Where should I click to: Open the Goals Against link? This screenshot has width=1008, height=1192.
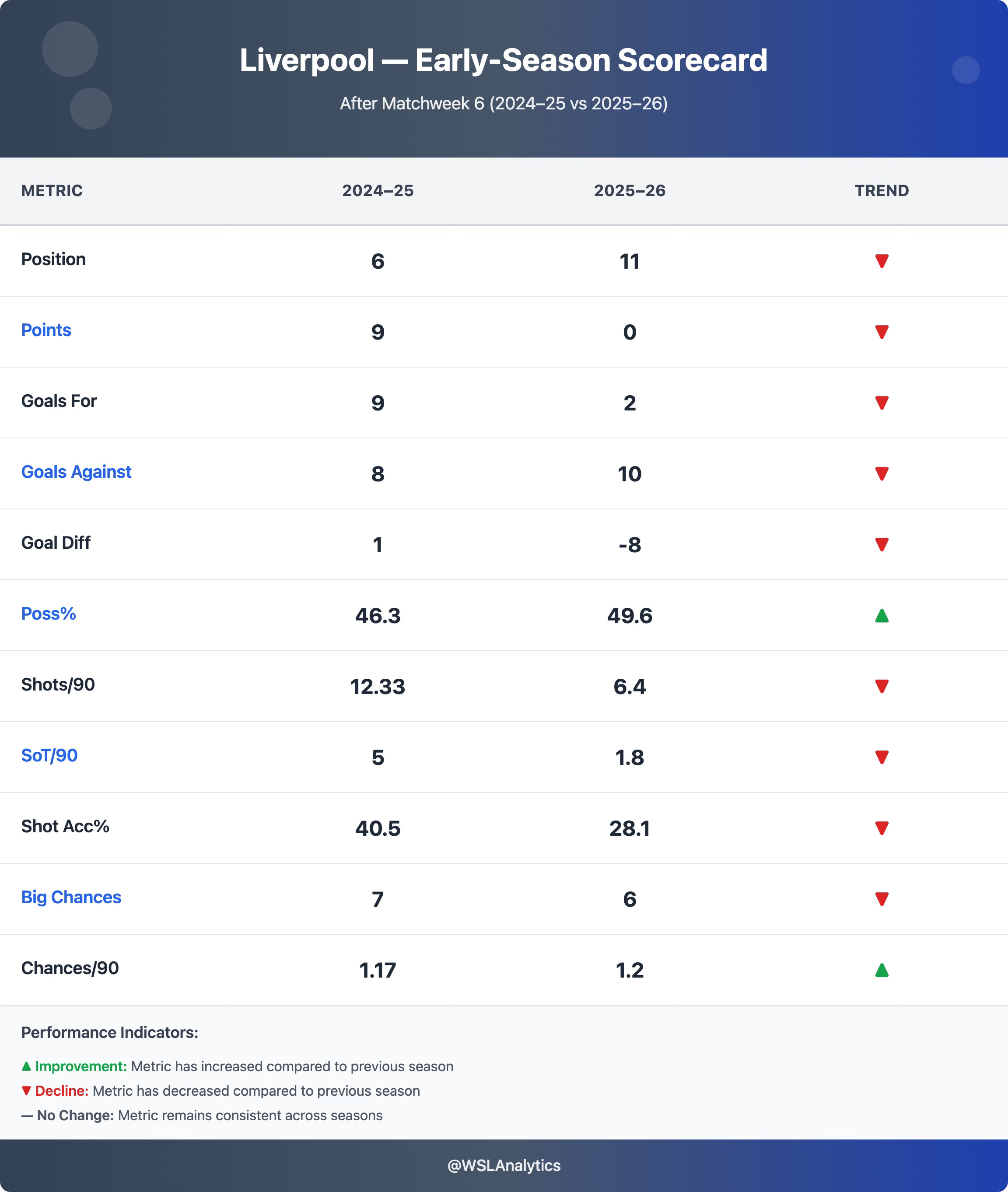pos(76,472)
